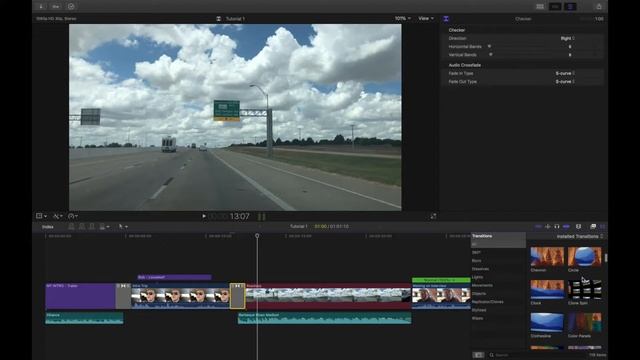The height and width of the screenshot is (360, 640).
Task: Select the All transitions category
Action: (498, 244)
